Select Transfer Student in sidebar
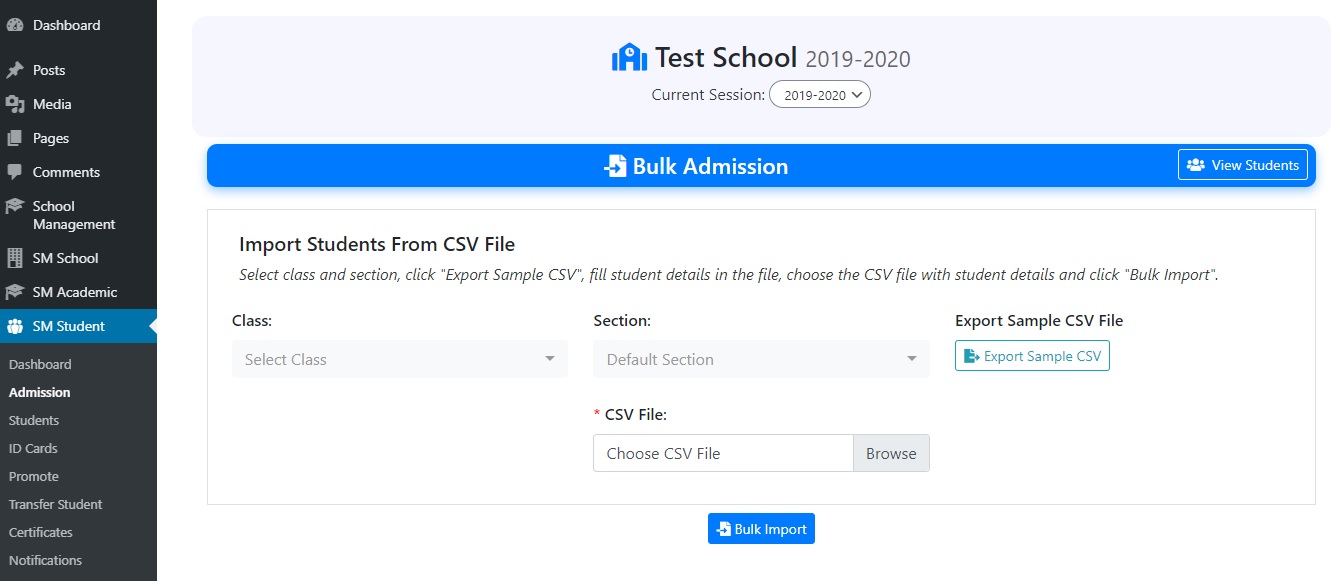1331x581 pixels. (56, 504)
